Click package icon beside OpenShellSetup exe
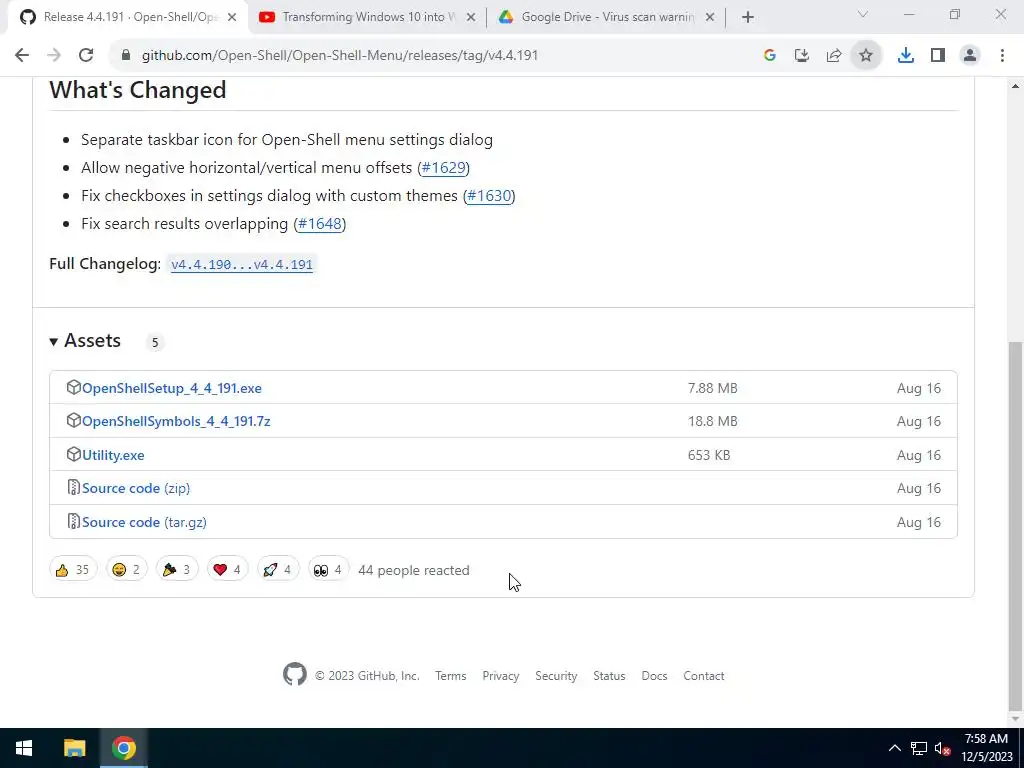 tap(73, 387)
